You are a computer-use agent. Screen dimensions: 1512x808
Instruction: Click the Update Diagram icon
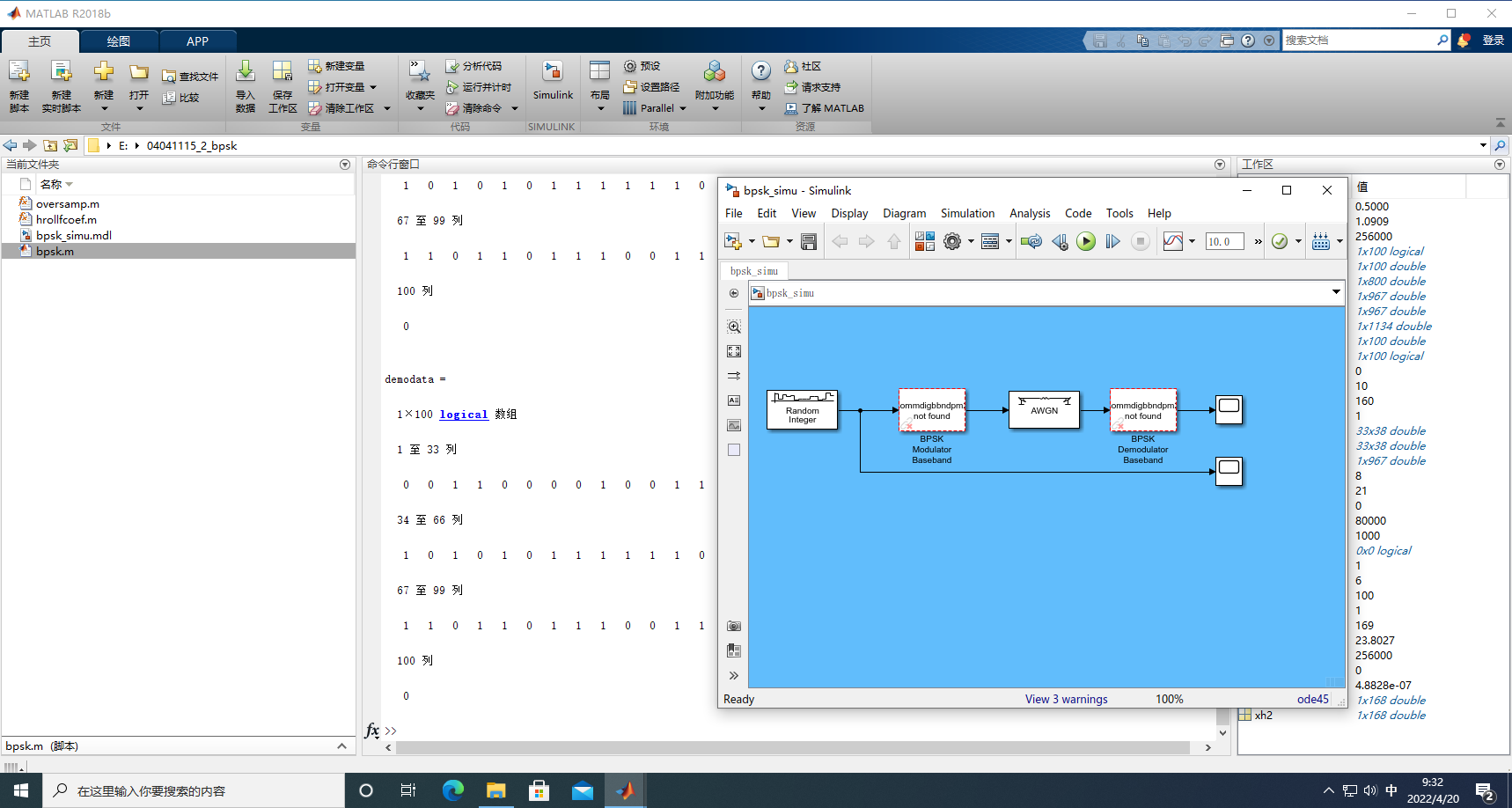[1031, 241]
